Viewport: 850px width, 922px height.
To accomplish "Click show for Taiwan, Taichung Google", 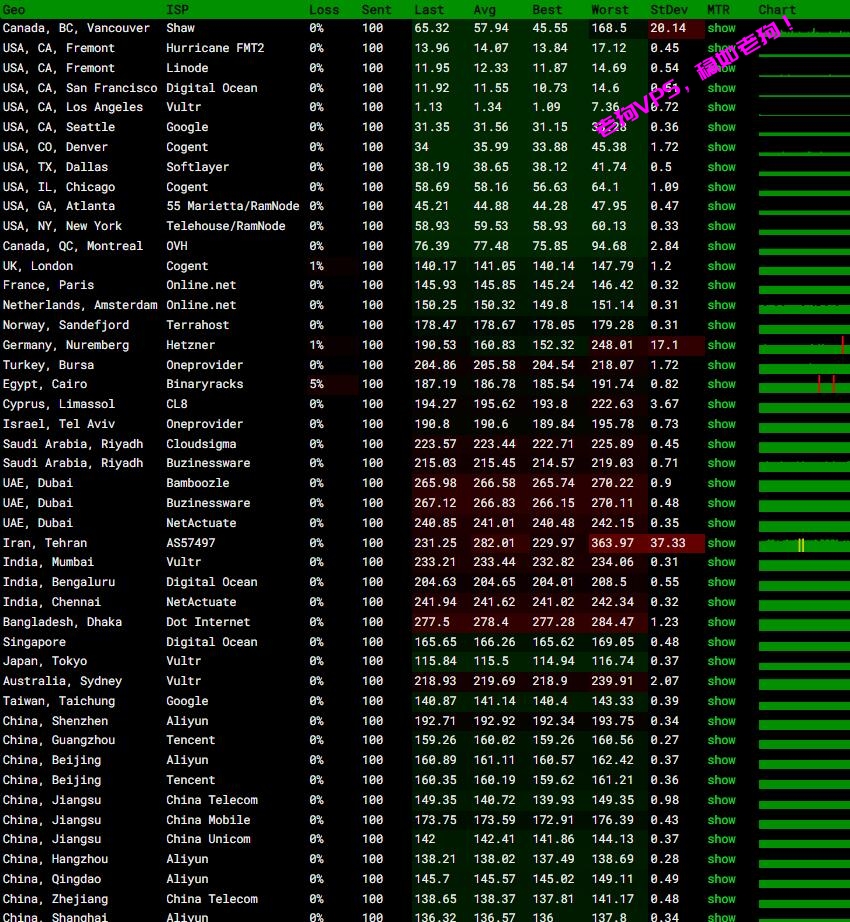I will point(721,701).
